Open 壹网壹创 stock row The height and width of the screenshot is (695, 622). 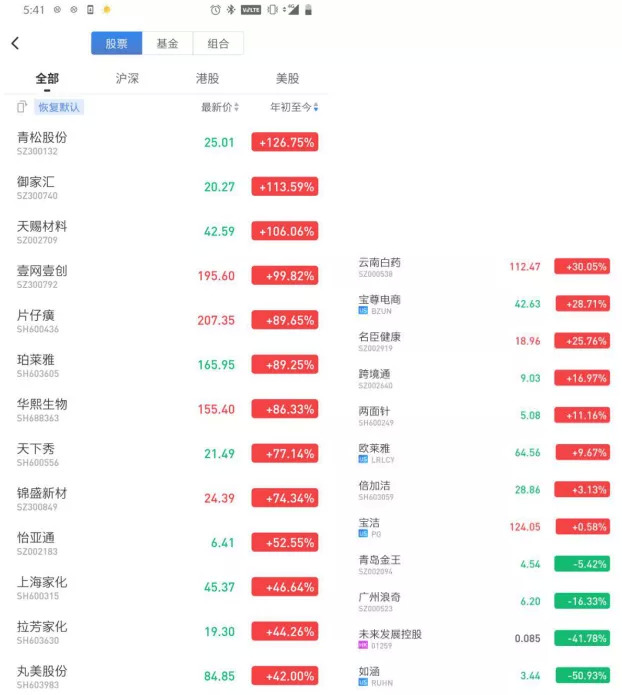point(166,276)
